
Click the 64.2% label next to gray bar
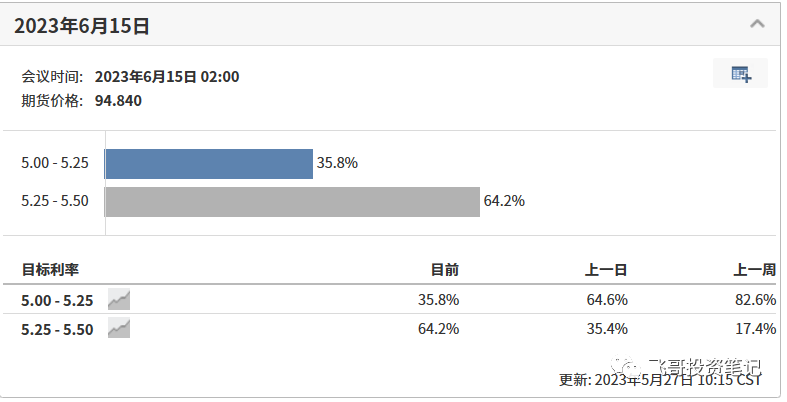504,201
